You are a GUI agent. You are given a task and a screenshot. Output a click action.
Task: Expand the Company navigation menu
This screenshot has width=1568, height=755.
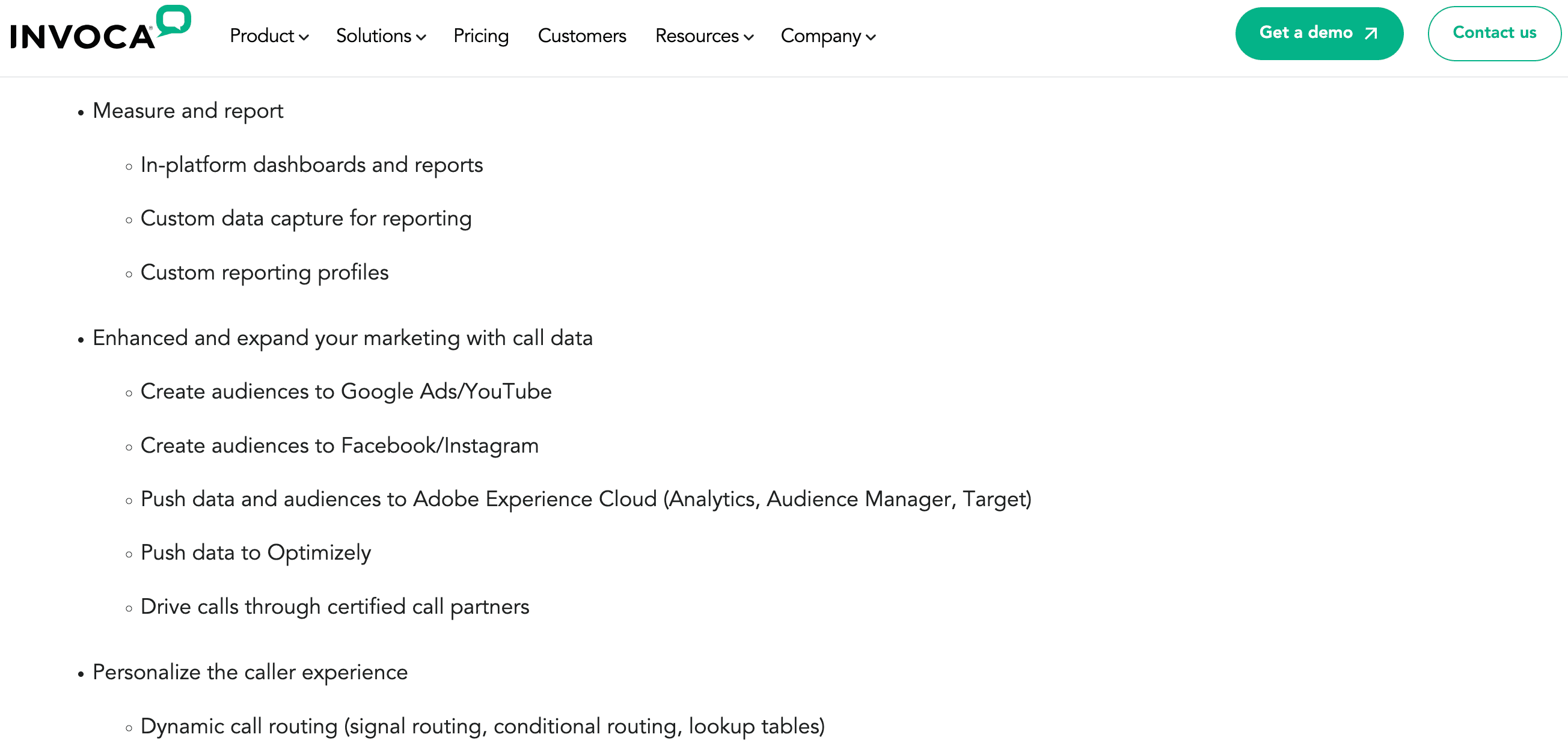(x=822, y=37)
